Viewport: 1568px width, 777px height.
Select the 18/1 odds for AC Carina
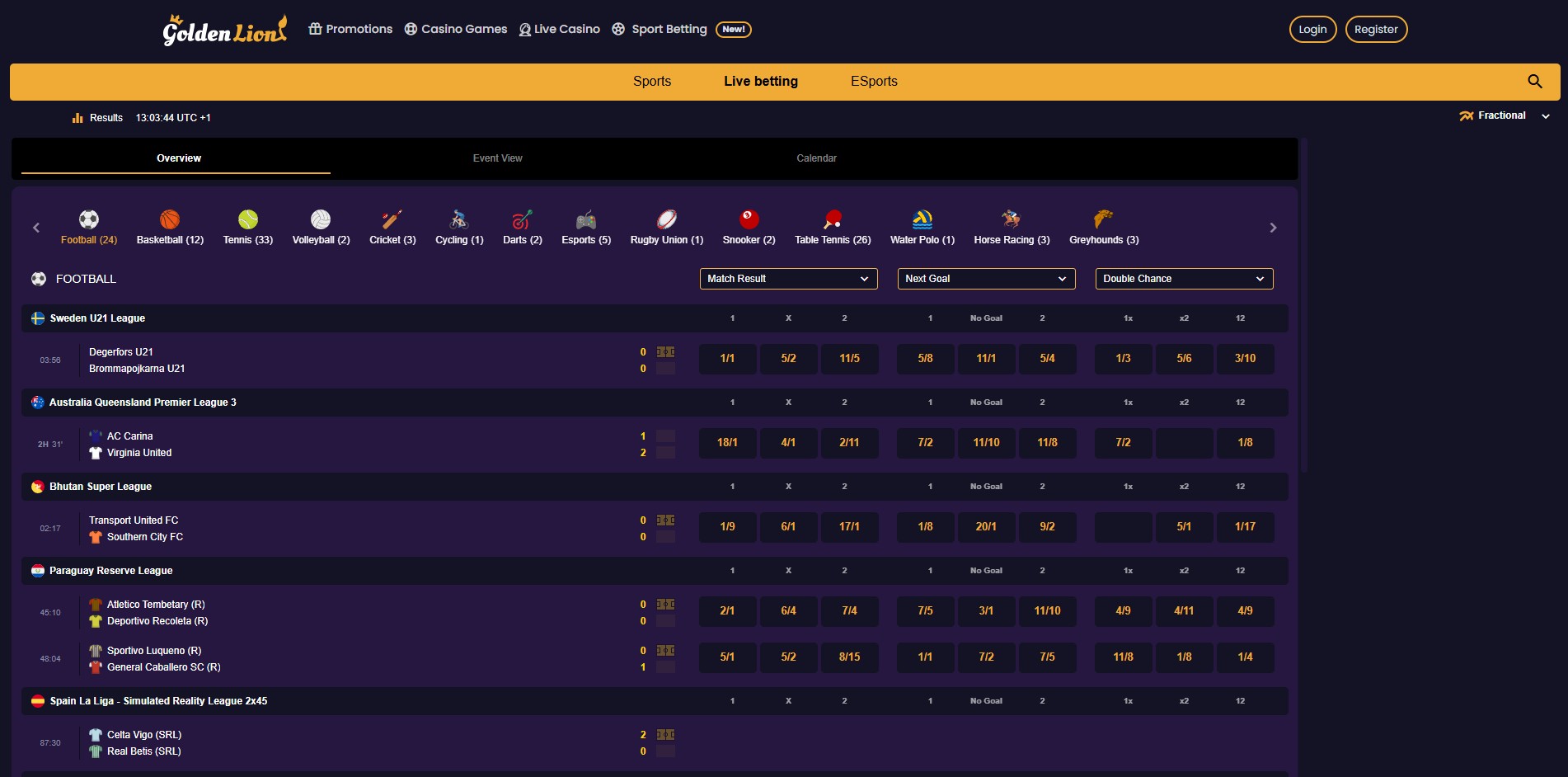point(727,443)
